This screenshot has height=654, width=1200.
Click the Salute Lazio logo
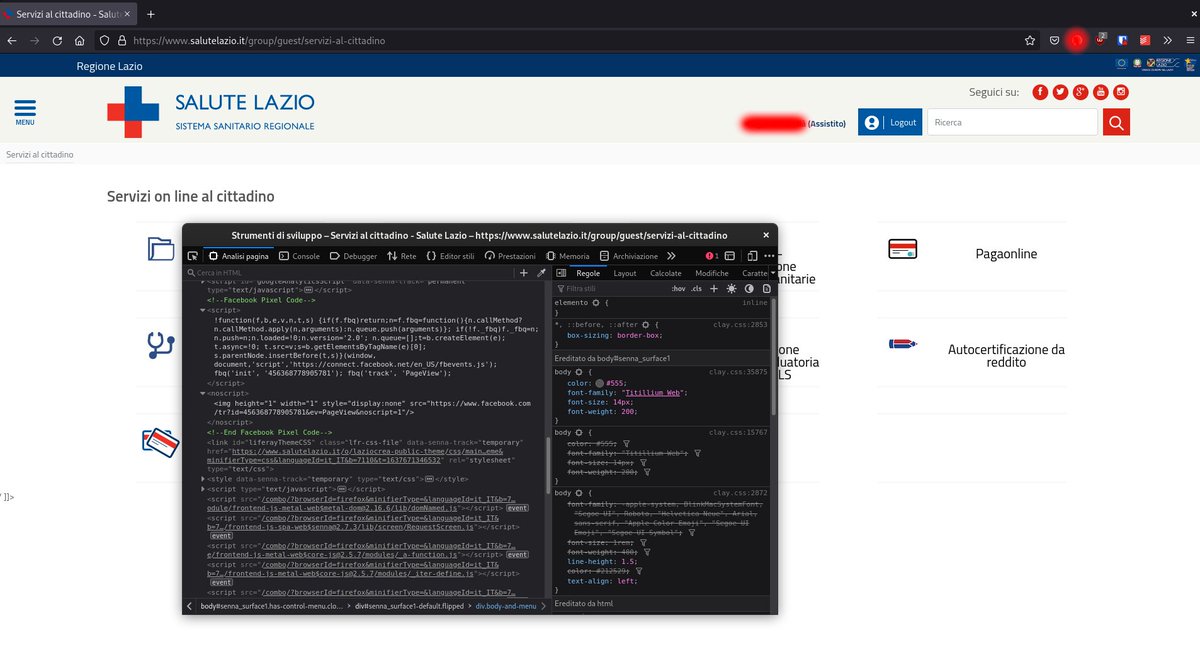click(x=211, y=112)
